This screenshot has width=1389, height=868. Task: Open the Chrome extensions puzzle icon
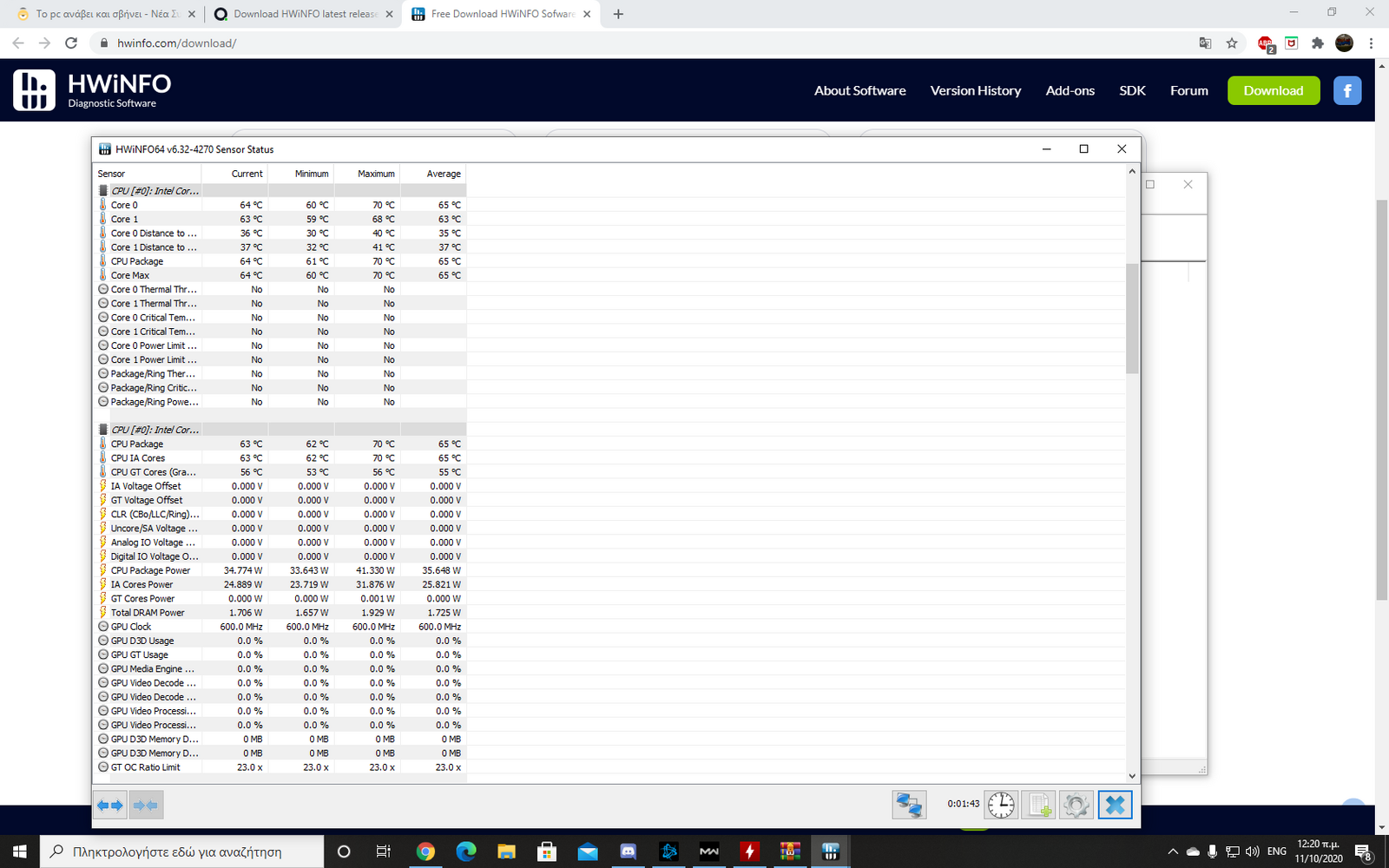coord(1318,43)
